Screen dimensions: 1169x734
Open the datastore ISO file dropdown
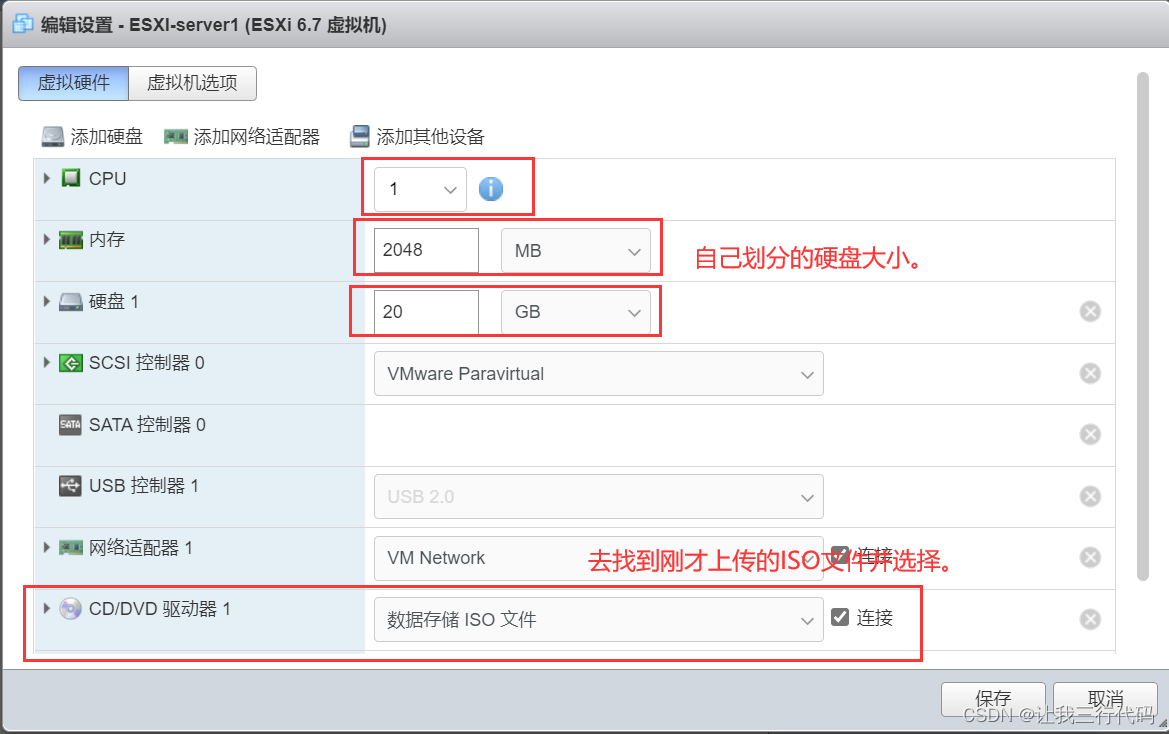coord(599,619)
